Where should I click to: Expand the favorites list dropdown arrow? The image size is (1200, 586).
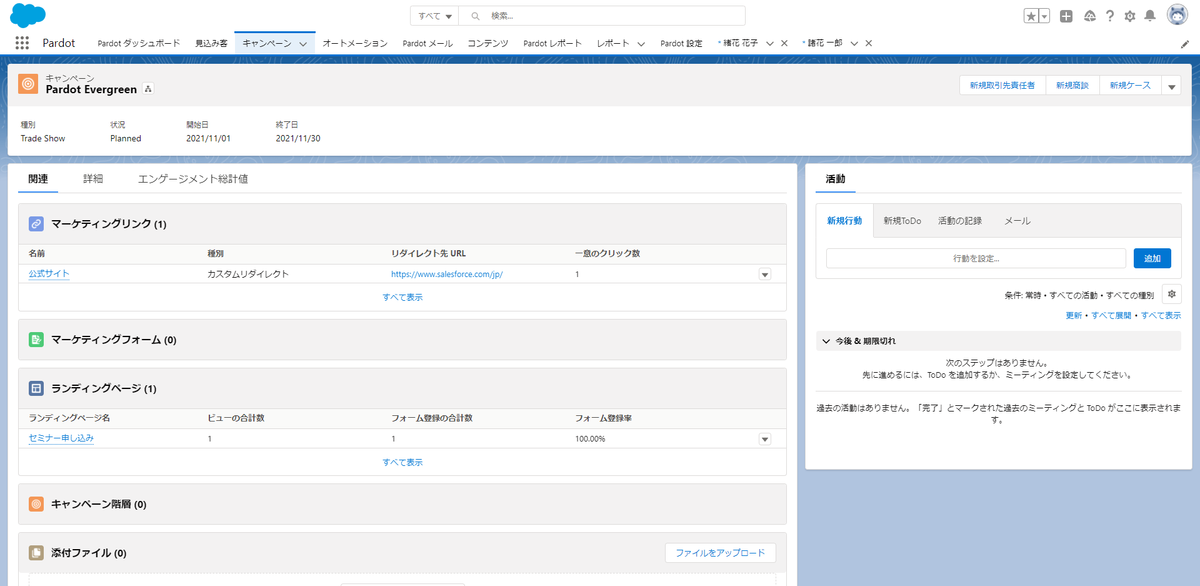coord(1045,16)
